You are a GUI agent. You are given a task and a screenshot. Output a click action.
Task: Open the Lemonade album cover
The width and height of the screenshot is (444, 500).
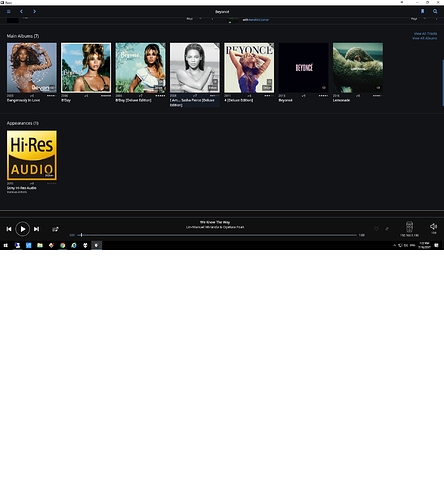358,68
